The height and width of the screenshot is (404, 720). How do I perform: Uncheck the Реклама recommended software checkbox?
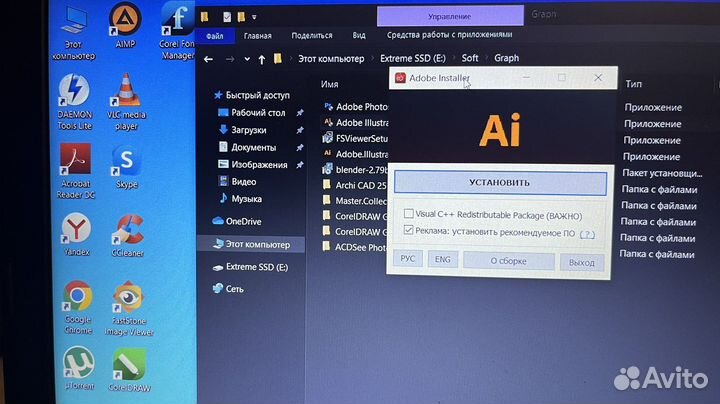click(x=408, y=230)
